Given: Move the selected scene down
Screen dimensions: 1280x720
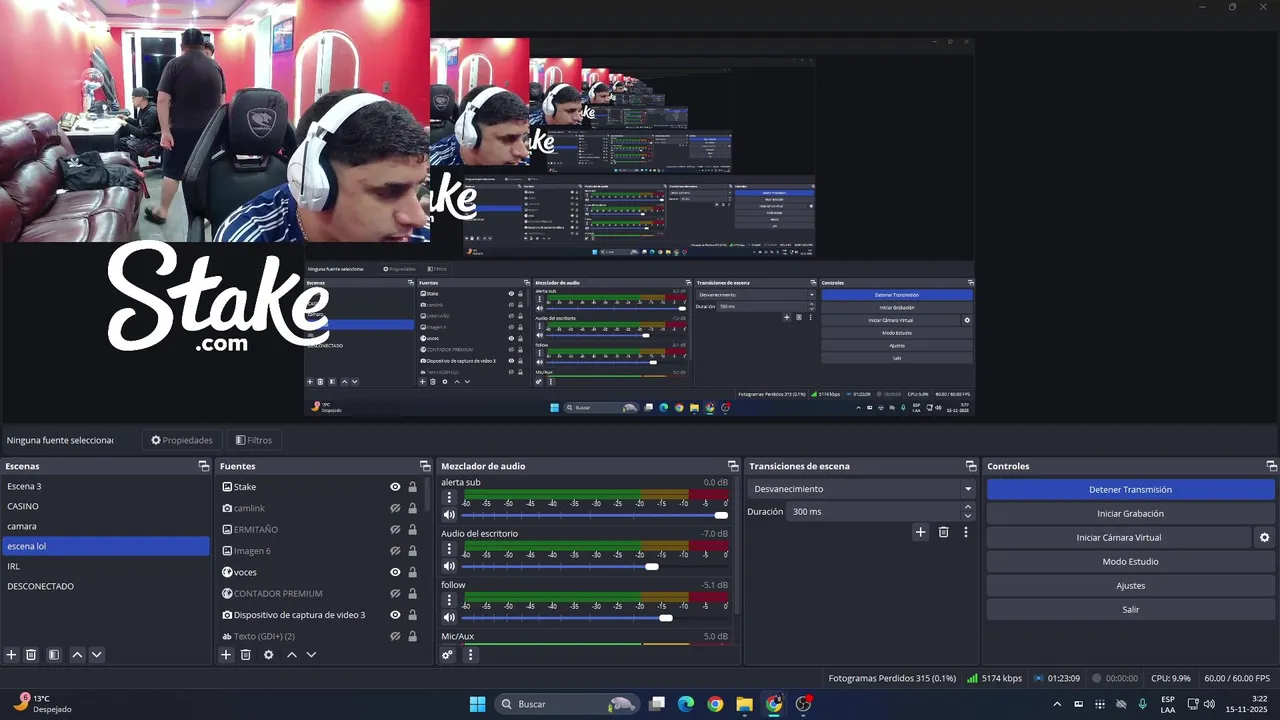Looking at the screenshot, I should (96, 655).
